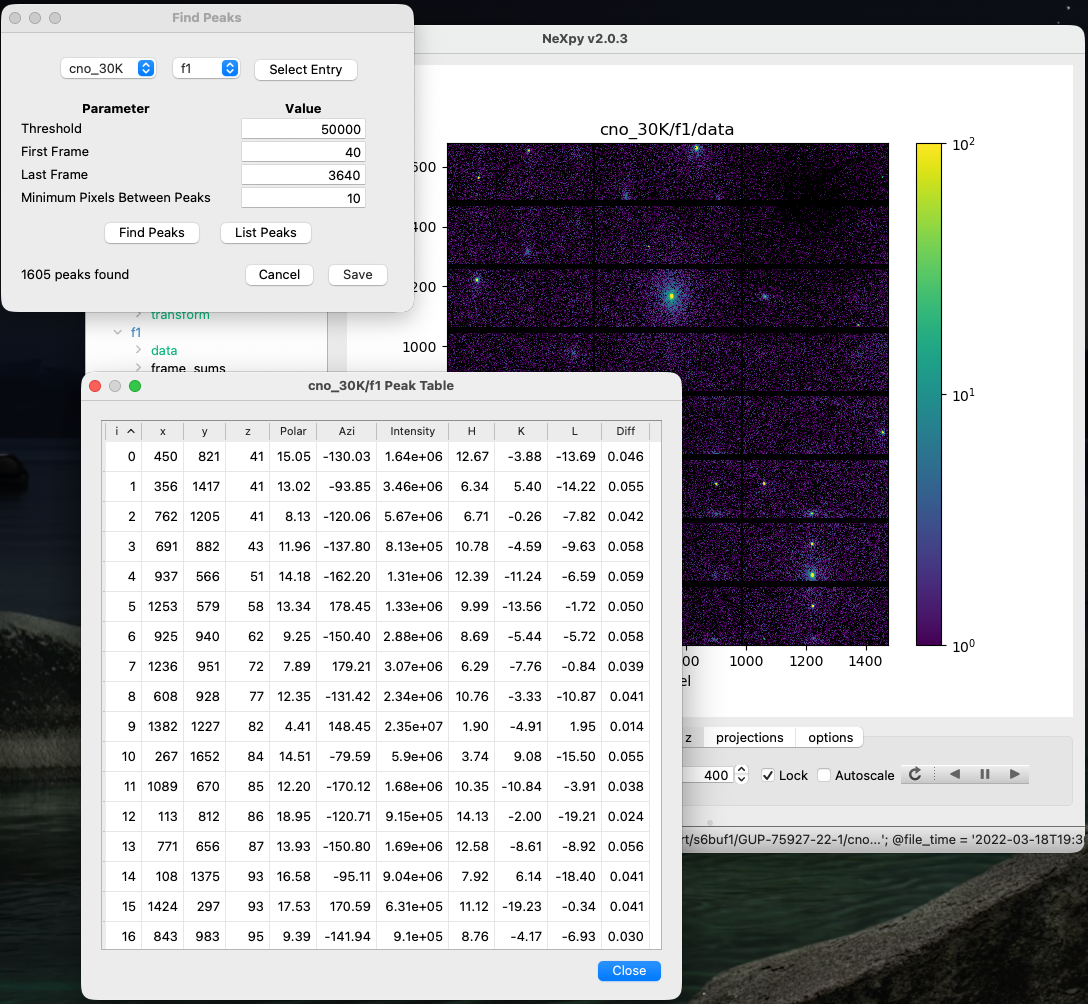Edit the Threshold value field
The width and height of the screenshot is (1088, 1004).
(x=303, y=129)
